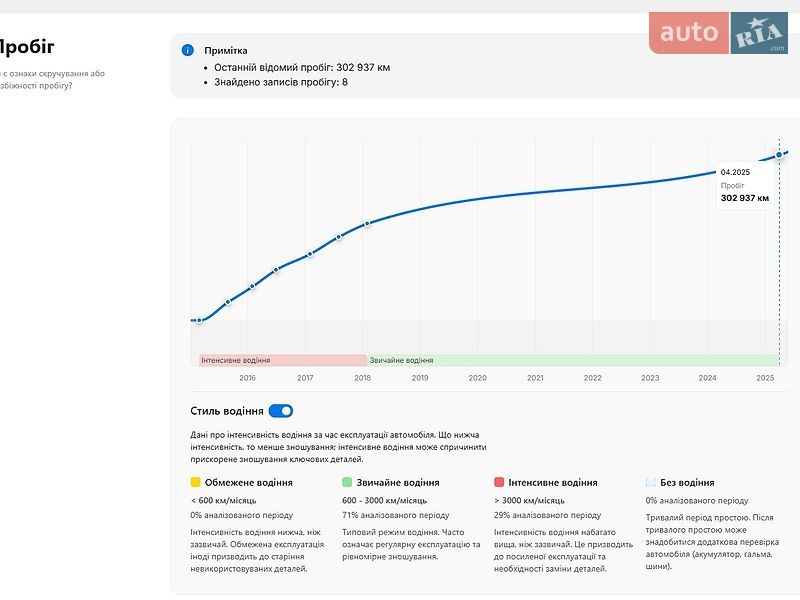800x600 pixels.
Task: Click the pink Інтенсивне водіння timeline bar
Action: point(283,360)
